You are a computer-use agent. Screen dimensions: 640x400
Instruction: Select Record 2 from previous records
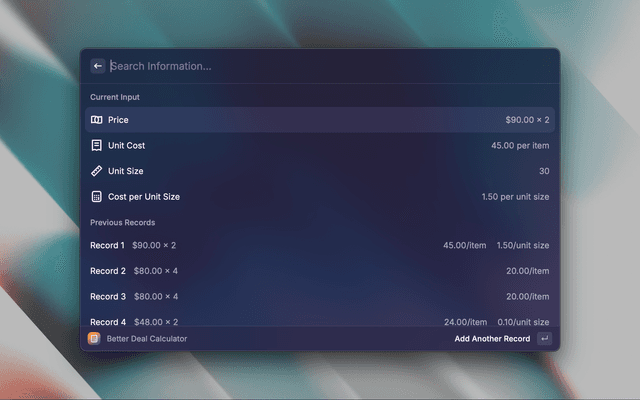coord(108,271)
